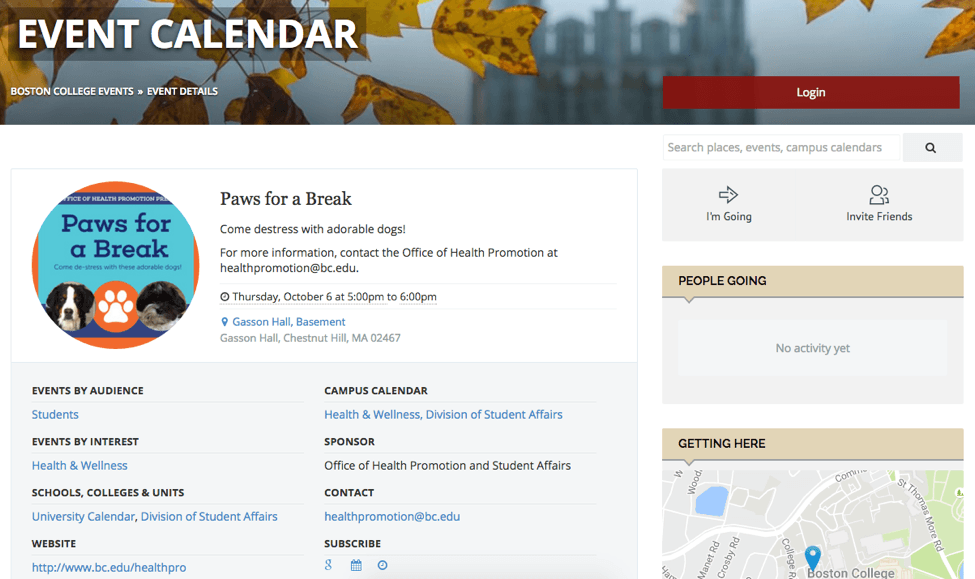
Task: Click the Invite Friends people icon
Action: tap(879, 195)
